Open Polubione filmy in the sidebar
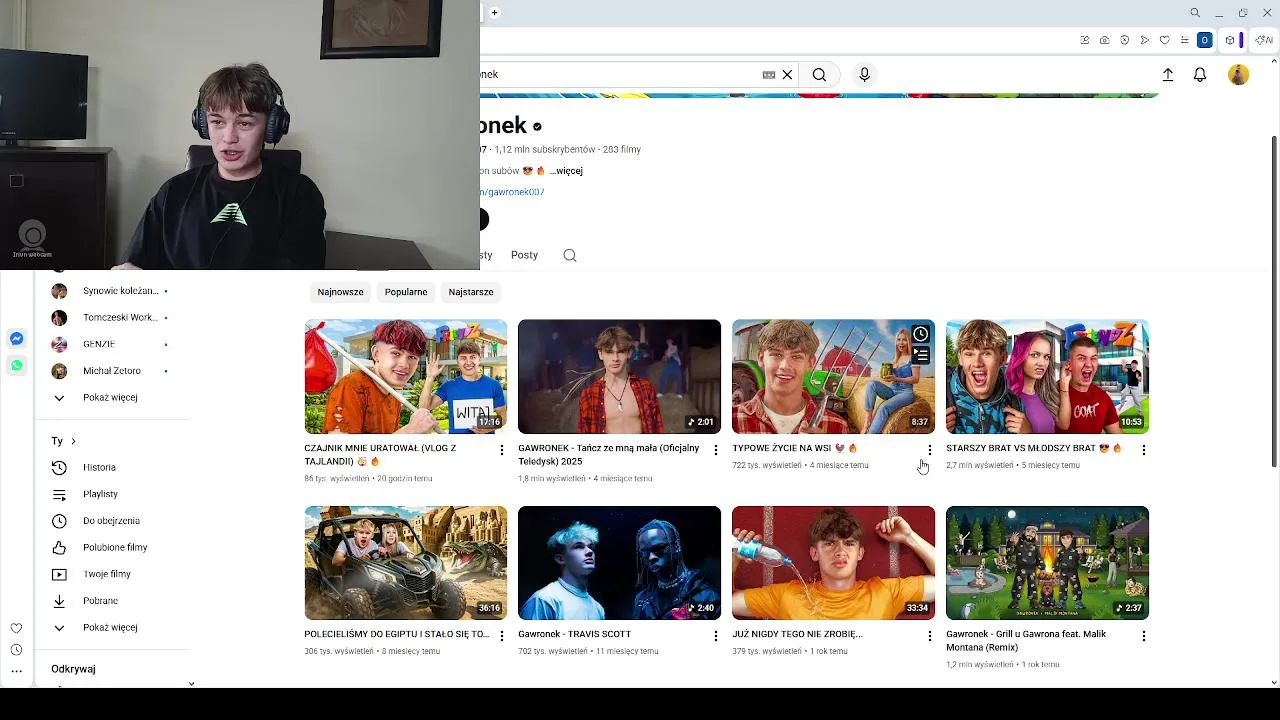This screenshot has height=720, width=1280. click(115, 548)
